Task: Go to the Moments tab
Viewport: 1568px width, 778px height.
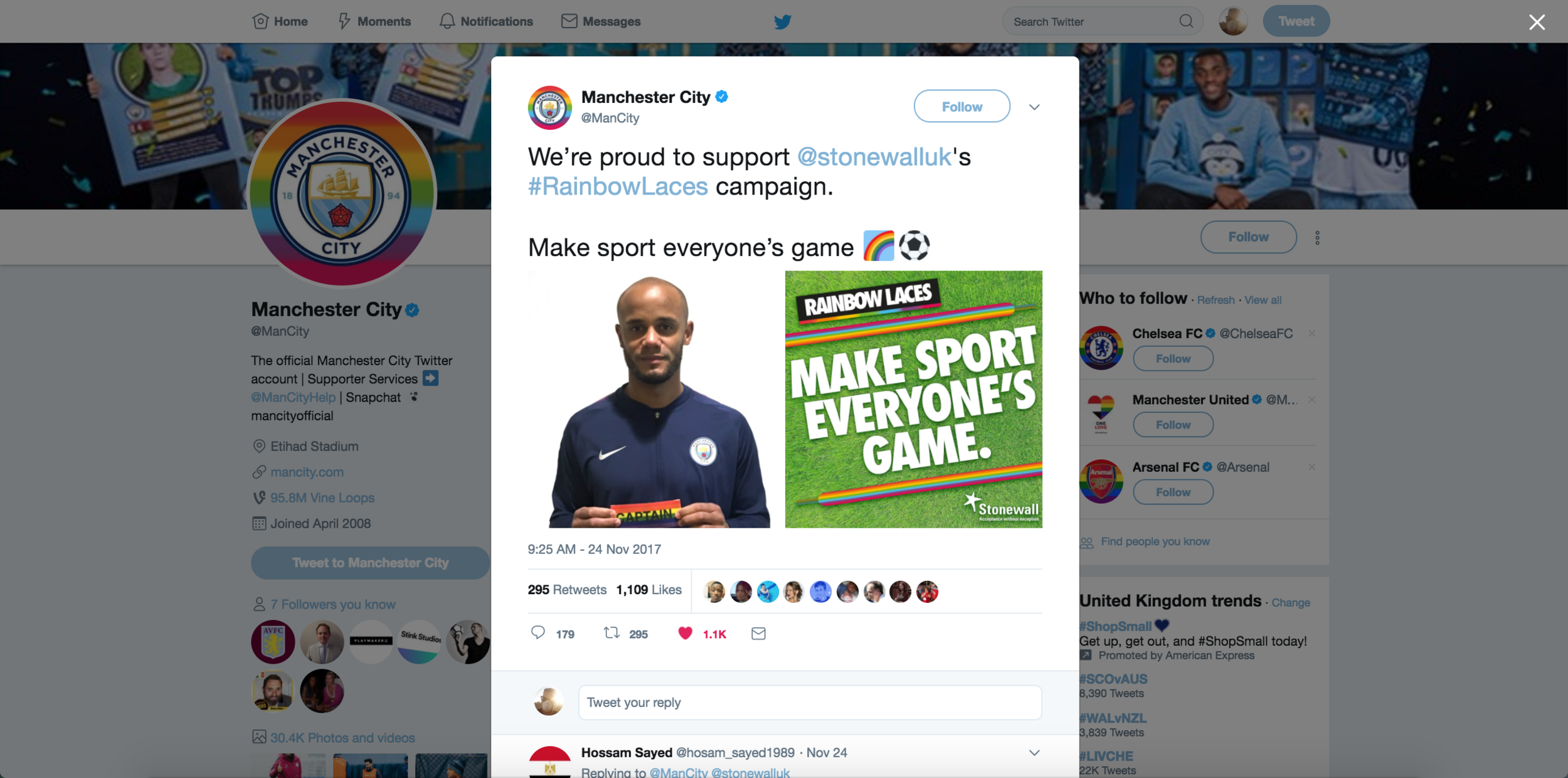Action: tap(374, 21)
